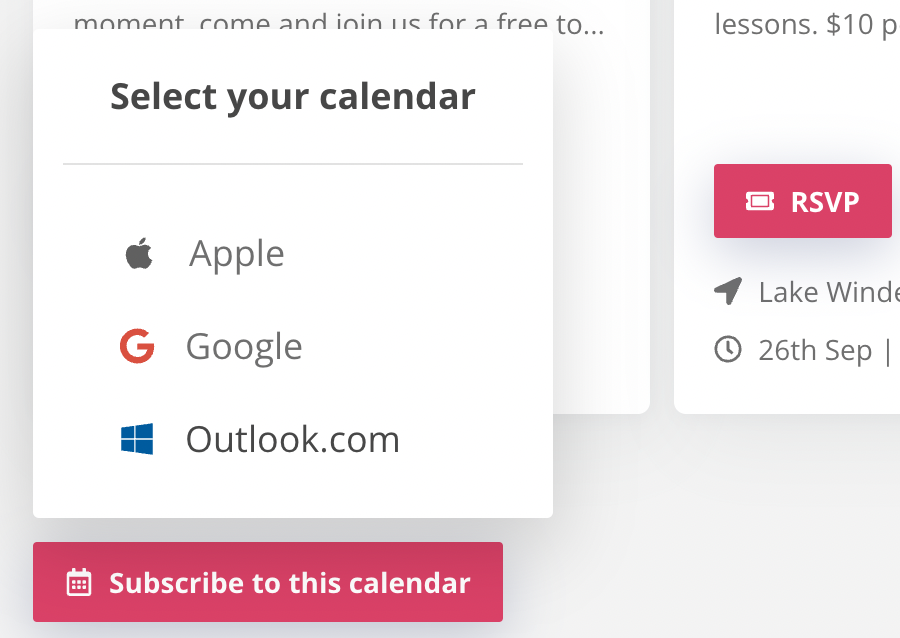Select Google from the calendar list

click(x=243, y=346)
